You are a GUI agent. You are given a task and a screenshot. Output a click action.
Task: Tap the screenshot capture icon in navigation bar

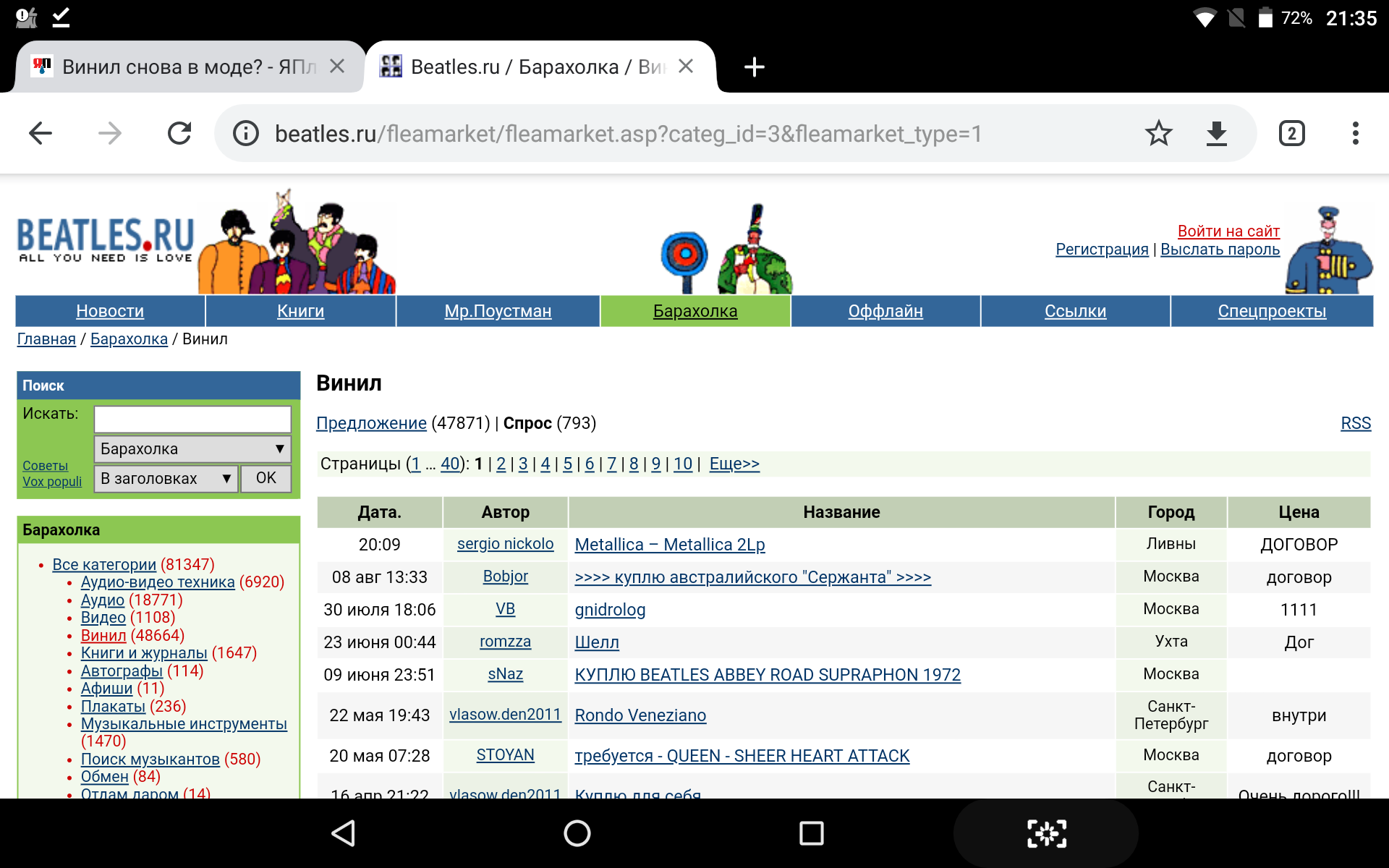(1047, 833)
